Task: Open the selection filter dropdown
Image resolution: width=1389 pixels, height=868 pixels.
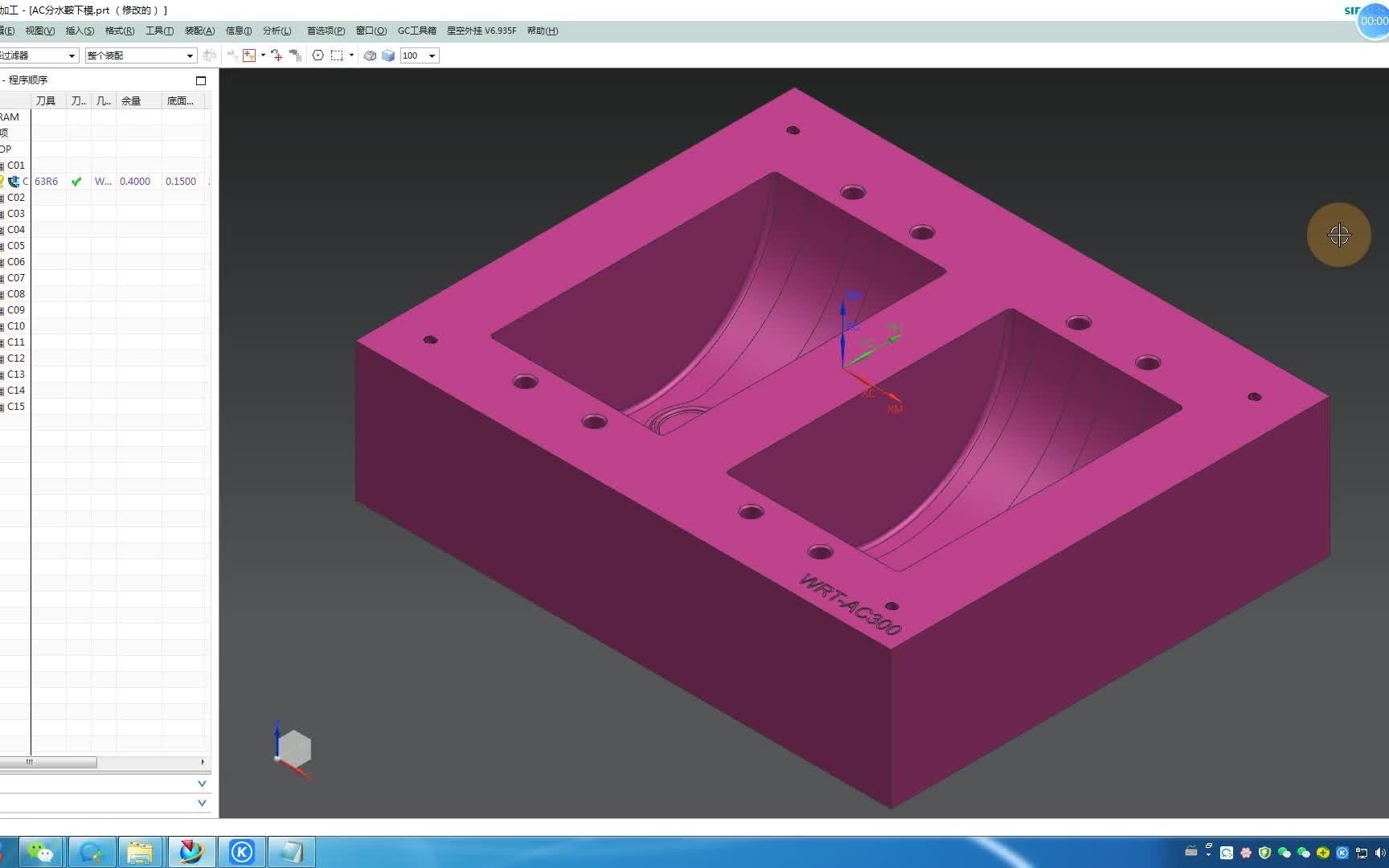Action: 72,55
